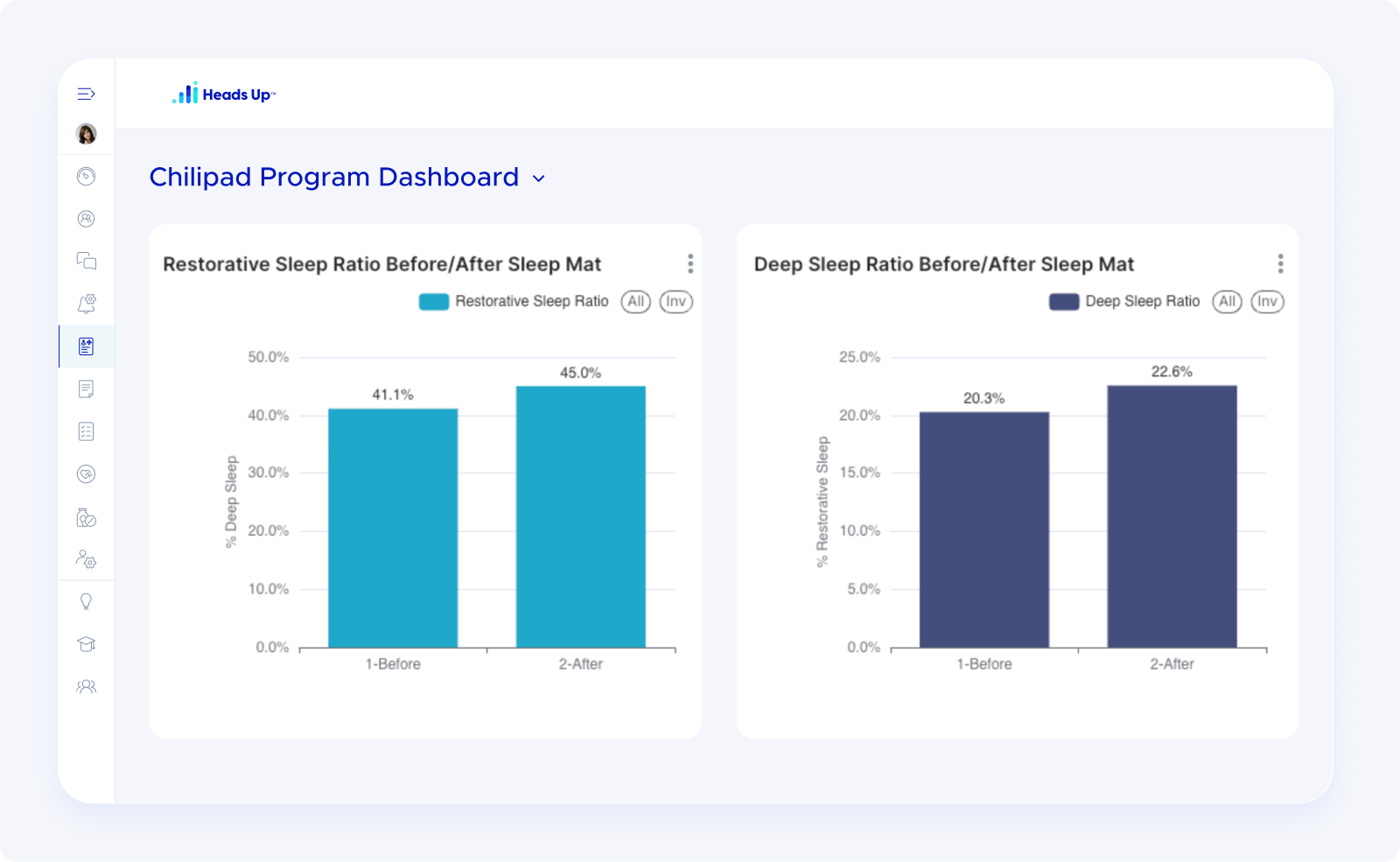Click the Heads Up logo
The width and height of the screenshot is (1400, 862).
point(224,94)
